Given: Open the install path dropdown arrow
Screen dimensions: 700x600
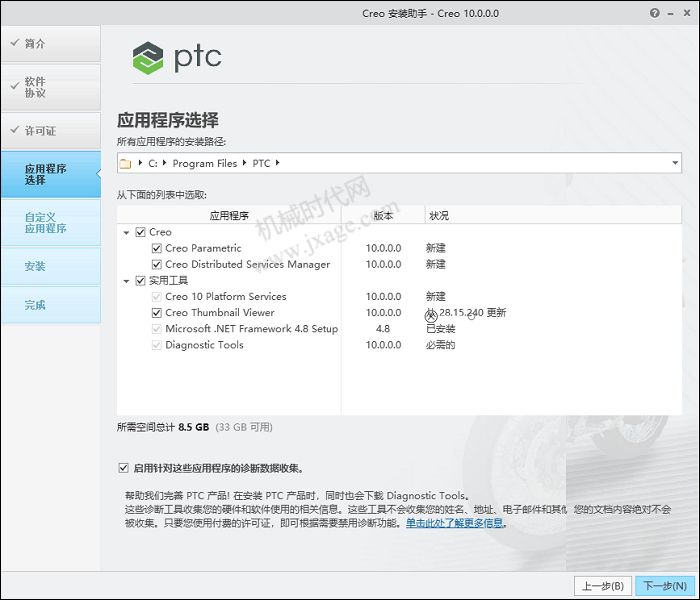Looking at the screenshot, I should [675, 163].
